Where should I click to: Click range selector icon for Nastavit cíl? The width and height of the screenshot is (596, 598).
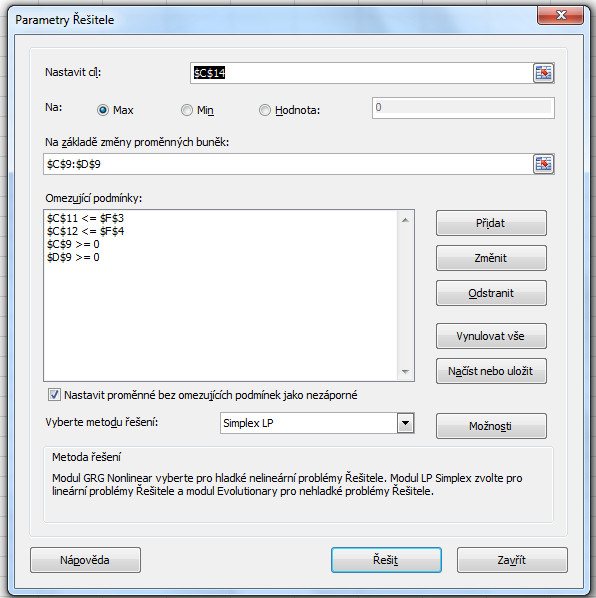[543, 73]
